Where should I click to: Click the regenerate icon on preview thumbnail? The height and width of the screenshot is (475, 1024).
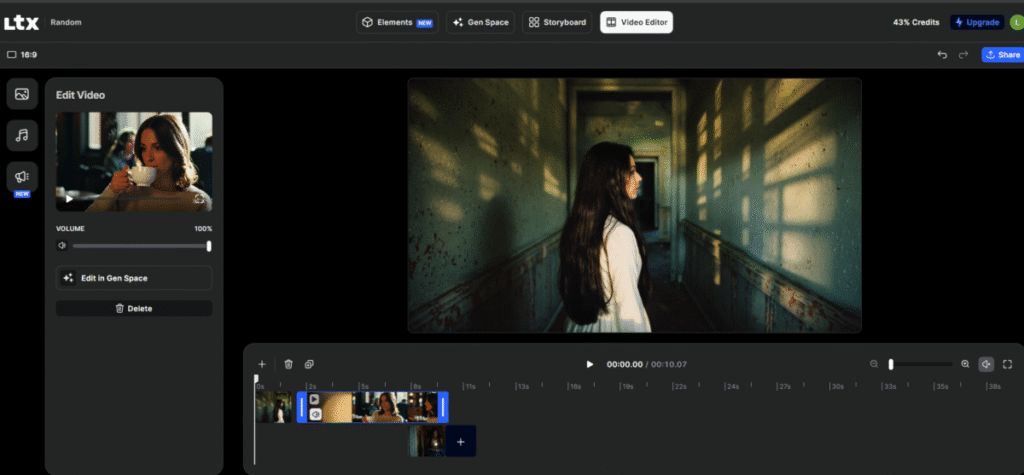(199, 199)
